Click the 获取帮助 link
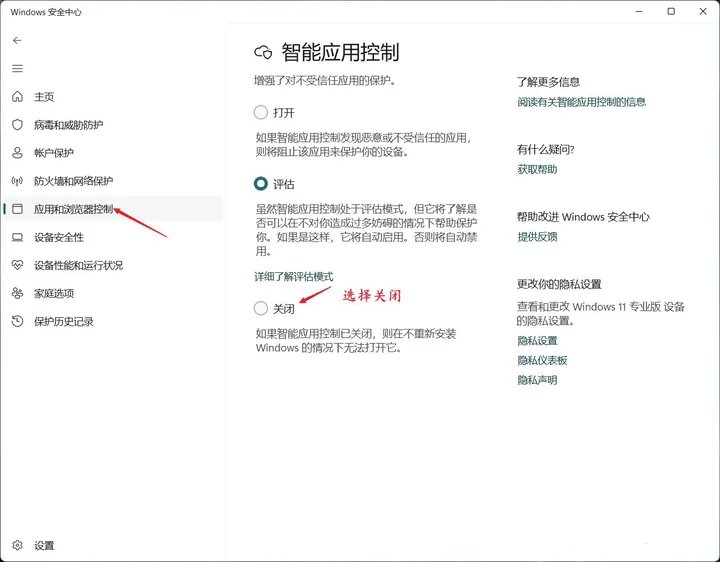The image size is (720, 562). [537, 170]
